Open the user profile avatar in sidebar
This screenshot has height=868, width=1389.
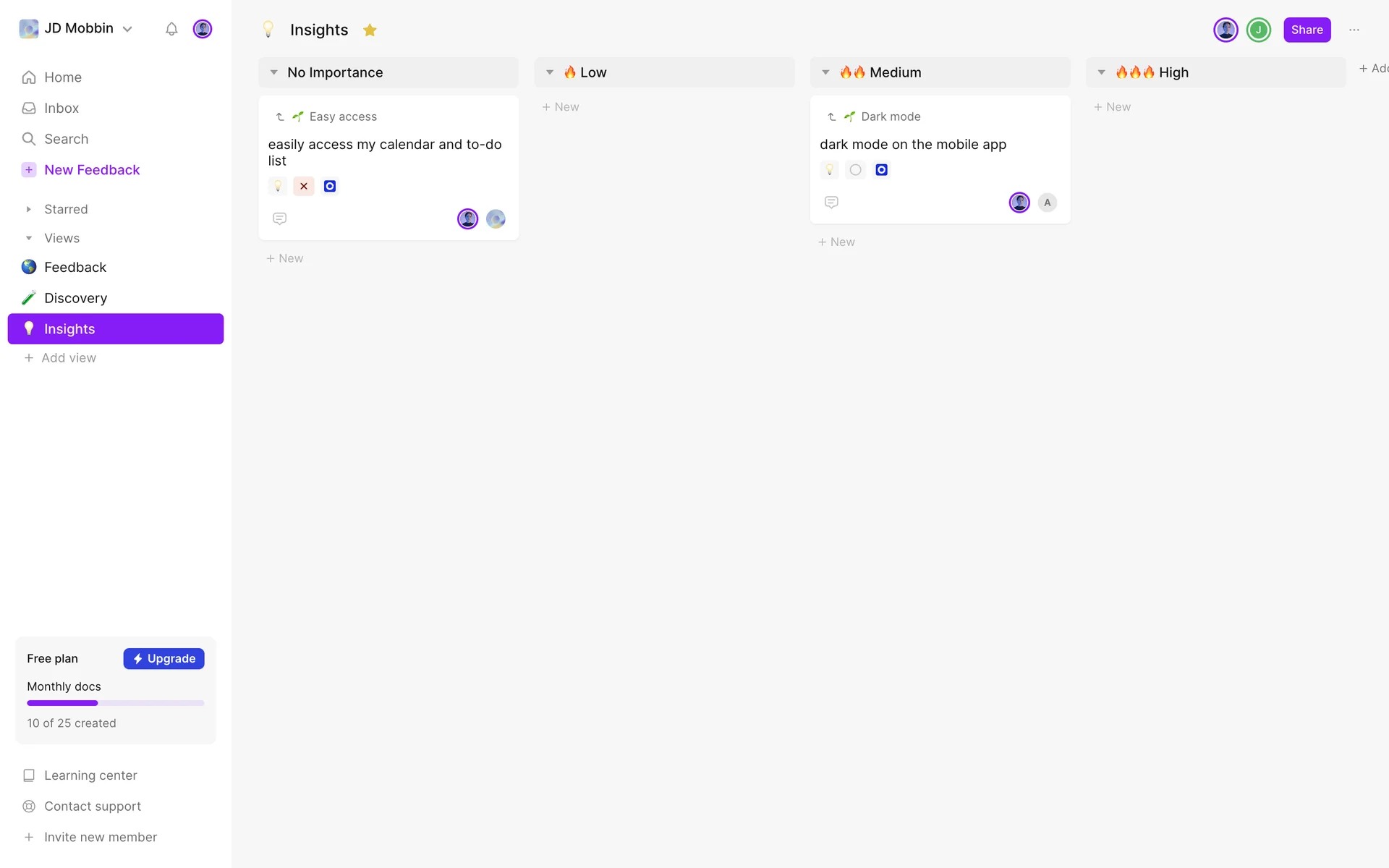pyautogui.click(x=203, y=29)
